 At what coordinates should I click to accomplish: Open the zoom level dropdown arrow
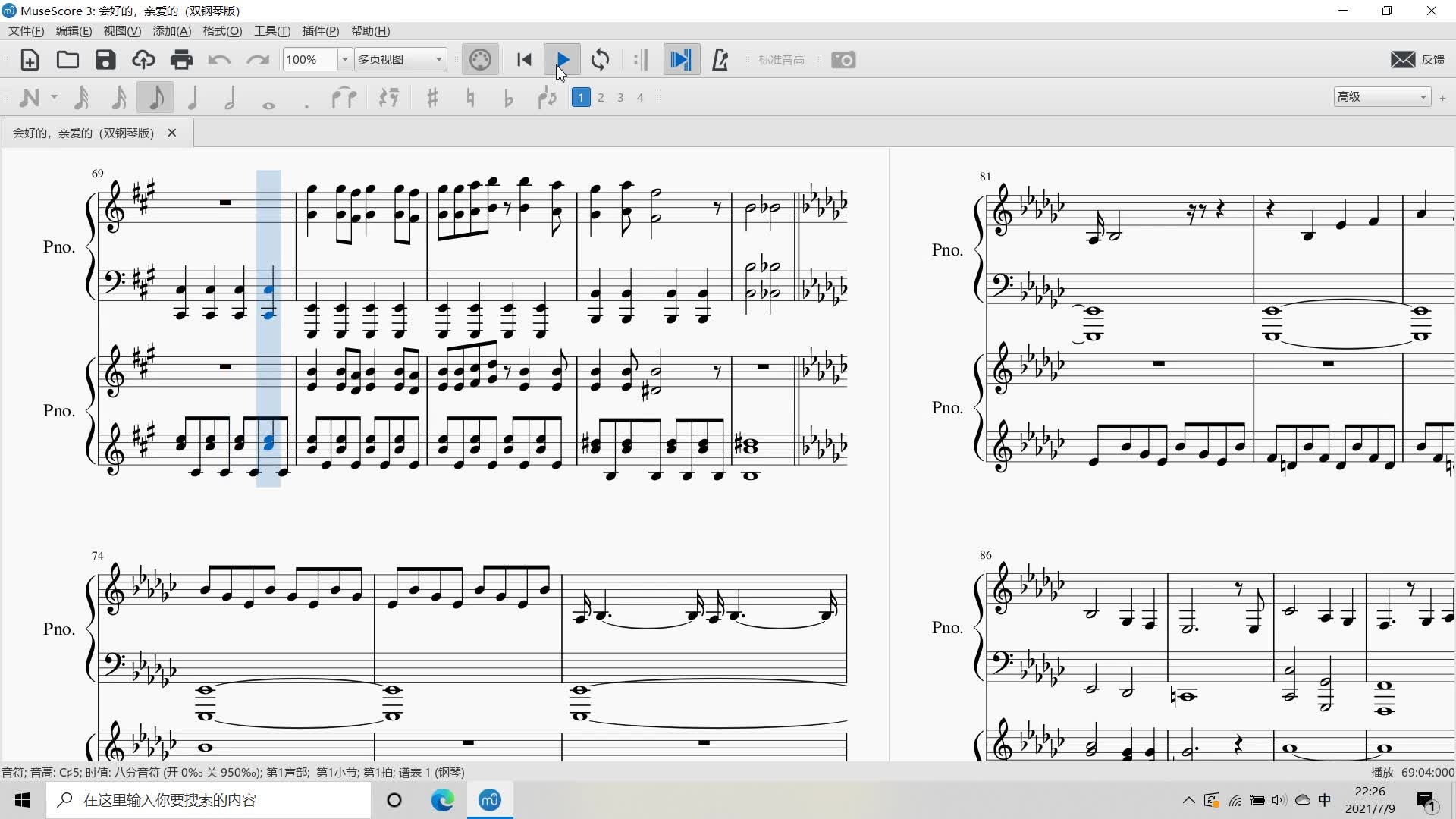[344, 59]
